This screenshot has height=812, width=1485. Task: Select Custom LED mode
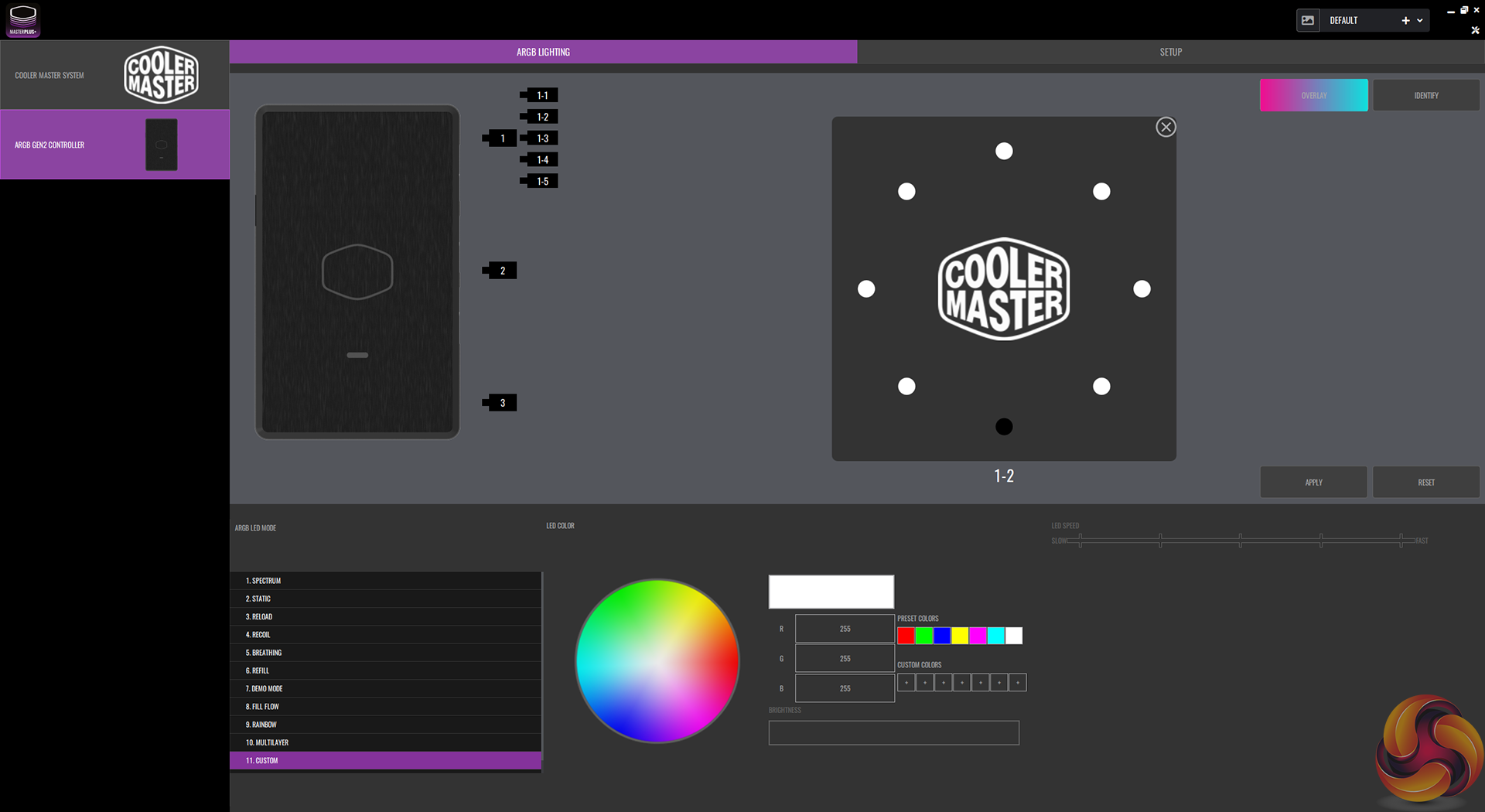385,760
